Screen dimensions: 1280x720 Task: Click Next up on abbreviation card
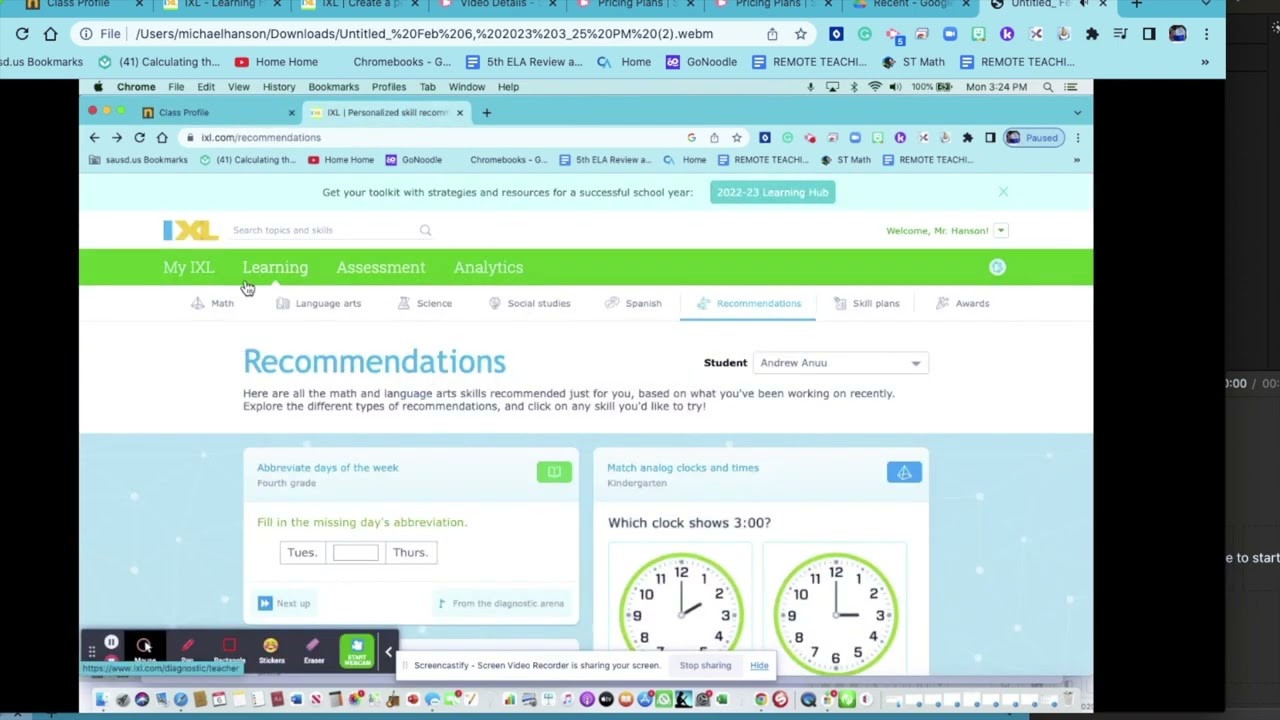point(284,603)
